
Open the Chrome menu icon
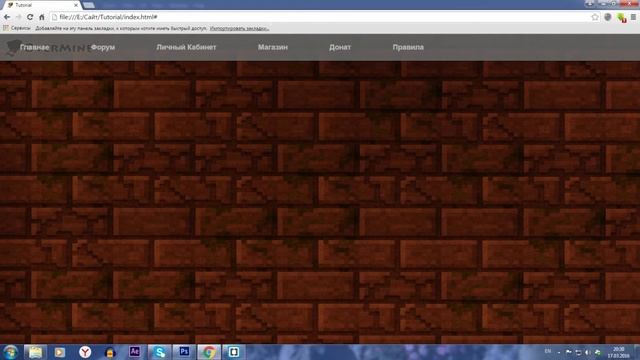pyautogui.click(x=633, y=17)
